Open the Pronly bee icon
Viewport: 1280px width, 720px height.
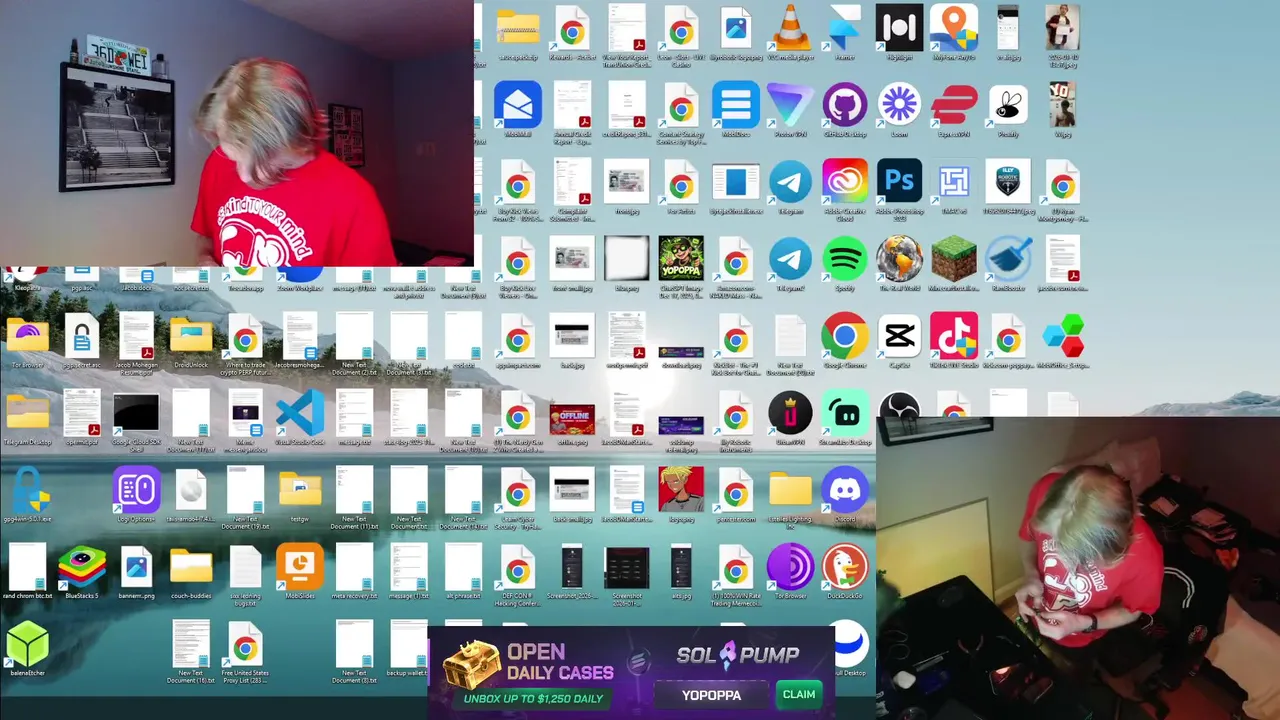(1008, 105)
